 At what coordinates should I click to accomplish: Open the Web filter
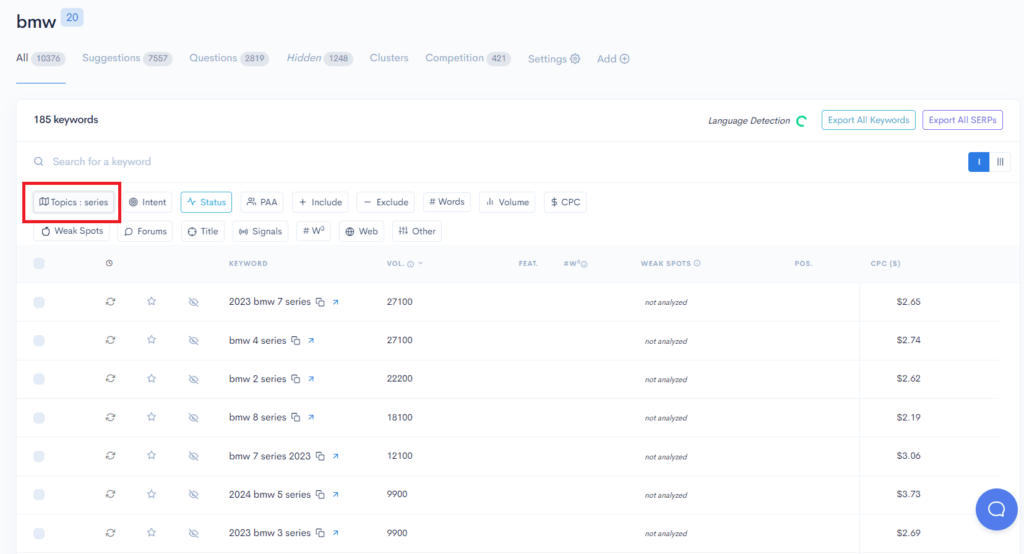click(361, 231)
